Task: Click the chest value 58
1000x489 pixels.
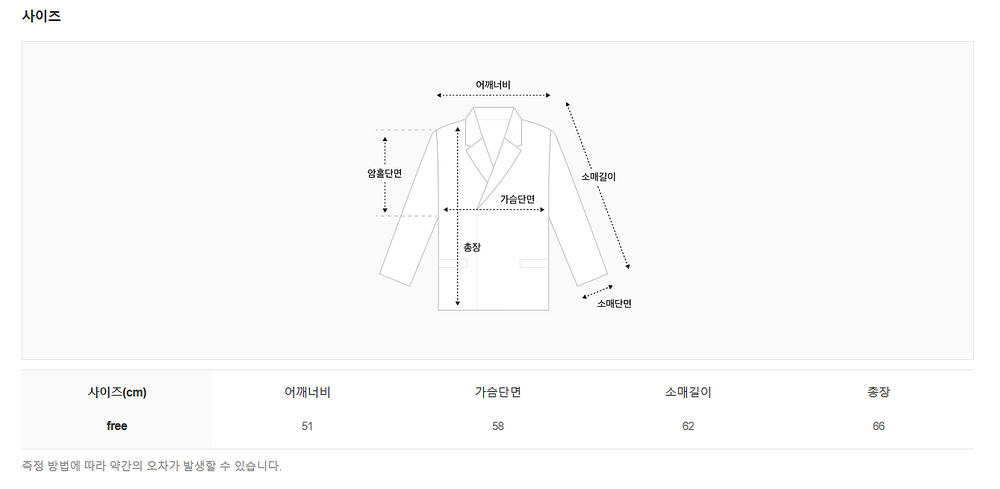Action: coord(497,426)
